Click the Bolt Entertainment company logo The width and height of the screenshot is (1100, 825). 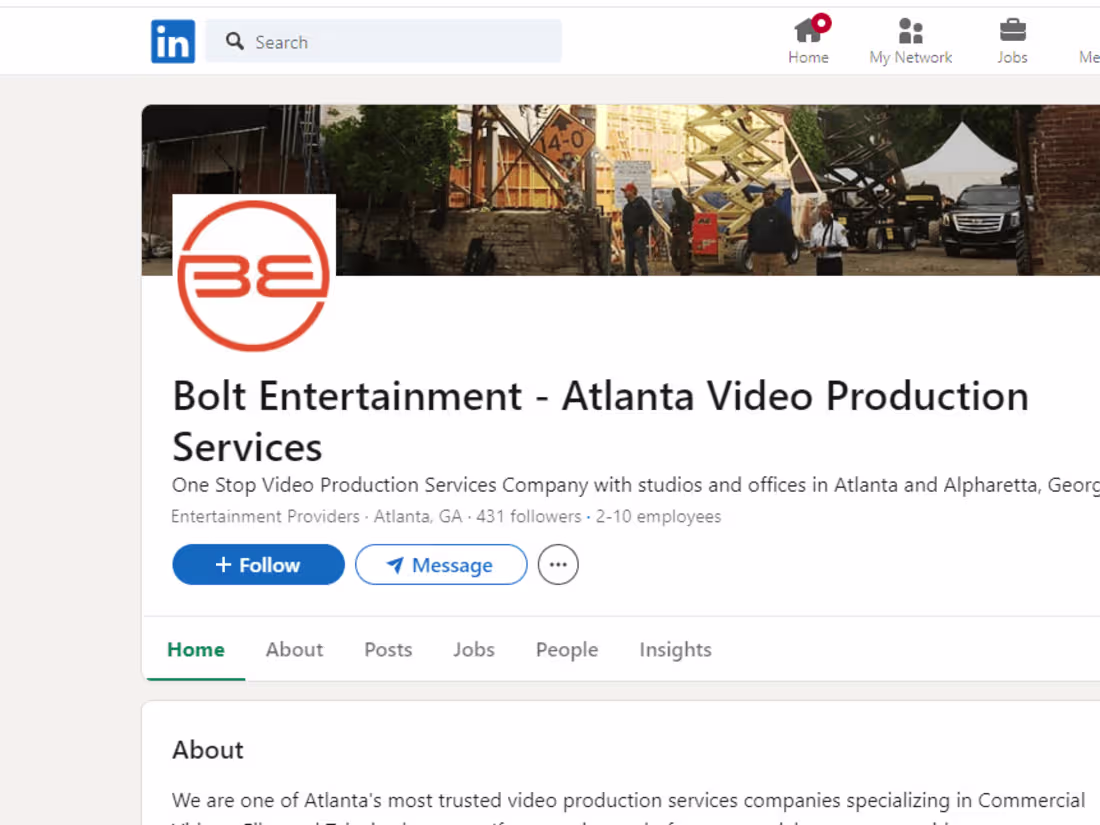(x=254, y=273)
